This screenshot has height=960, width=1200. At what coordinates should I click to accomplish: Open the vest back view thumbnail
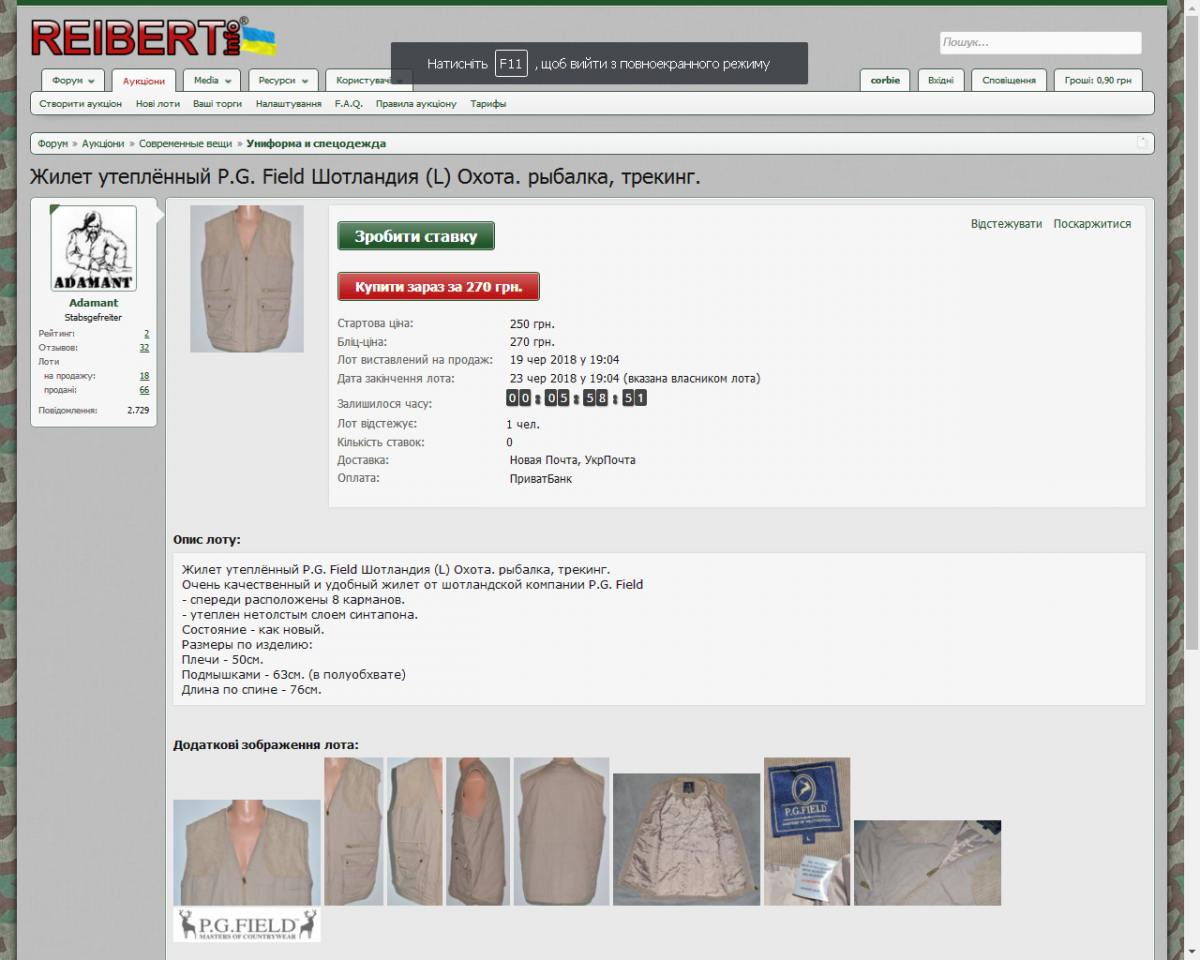click(x=561, y=832)
